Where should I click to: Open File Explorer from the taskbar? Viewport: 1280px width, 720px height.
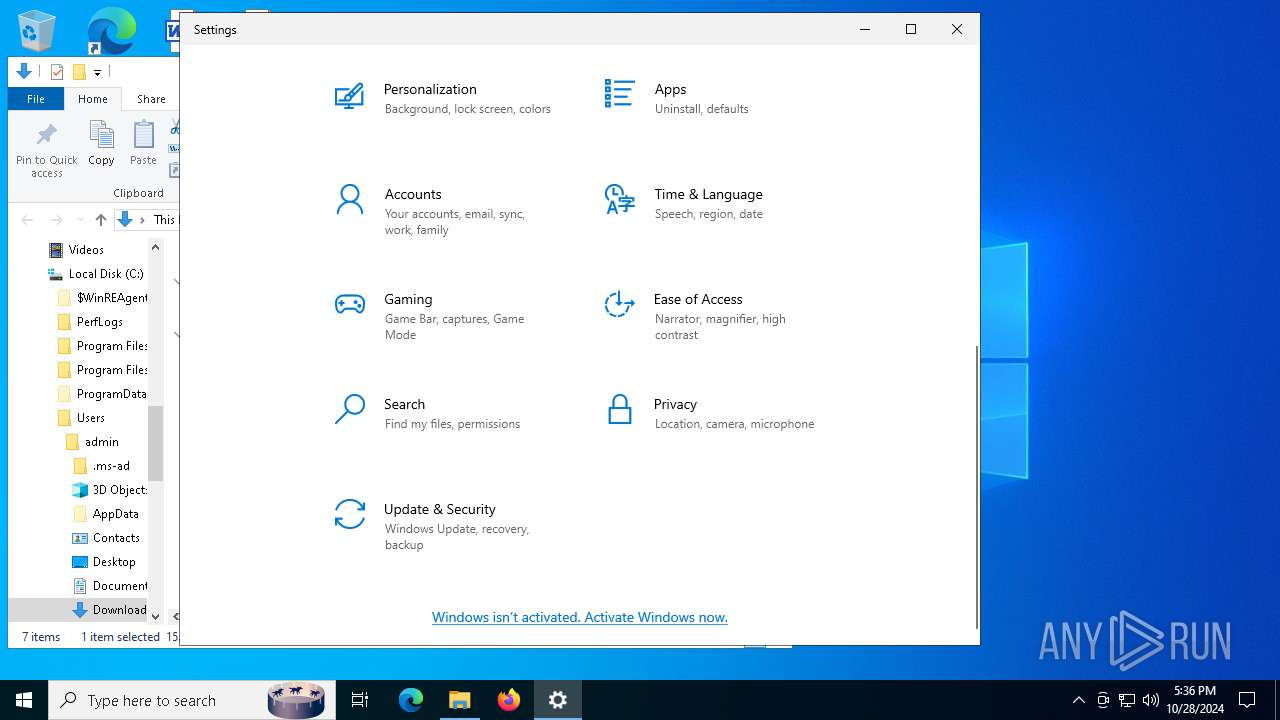pos(459,700)
